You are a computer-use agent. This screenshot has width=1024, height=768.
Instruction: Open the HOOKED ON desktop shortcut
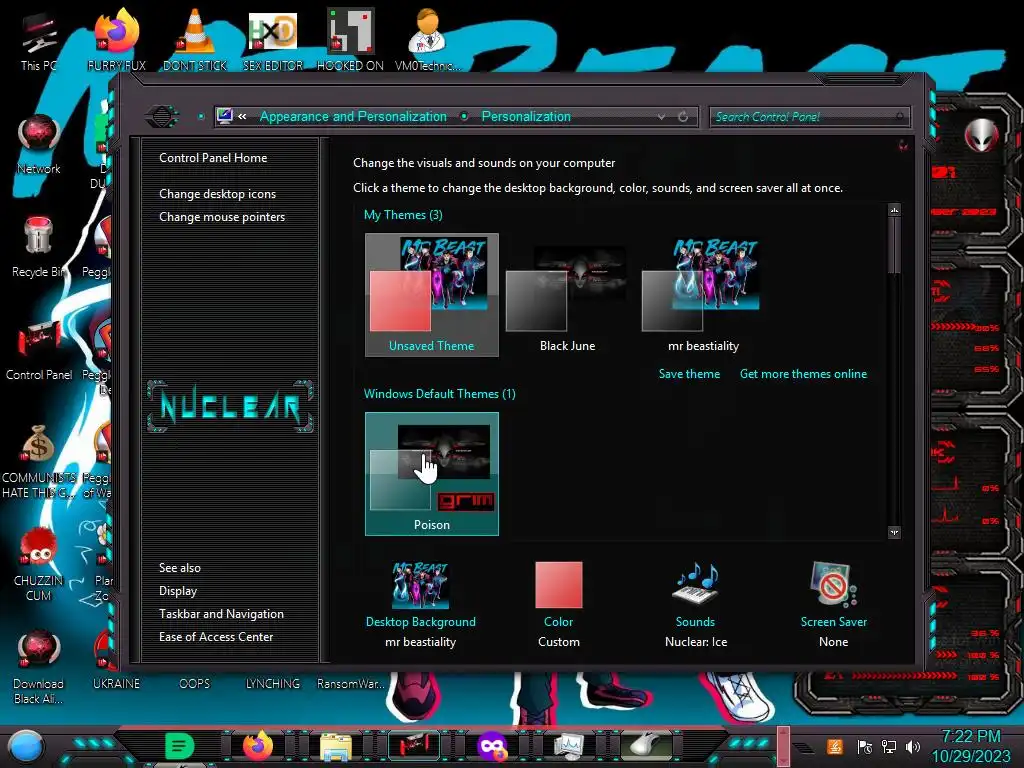350,39
